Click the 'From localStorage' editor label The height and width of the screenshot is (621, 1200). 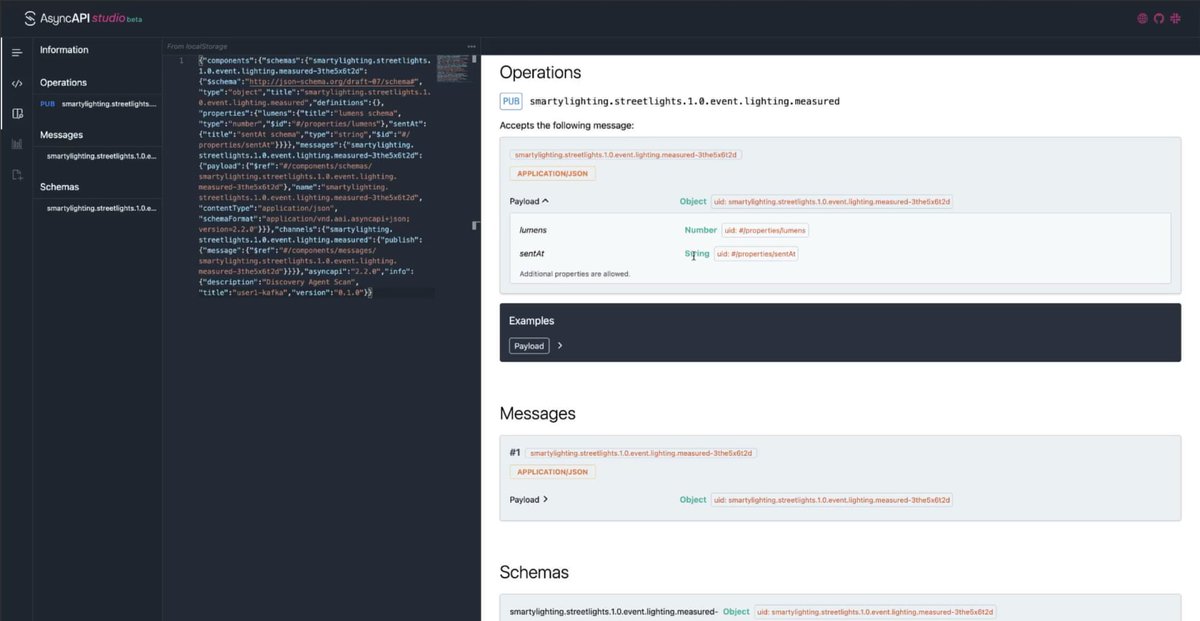pos(196,46)
